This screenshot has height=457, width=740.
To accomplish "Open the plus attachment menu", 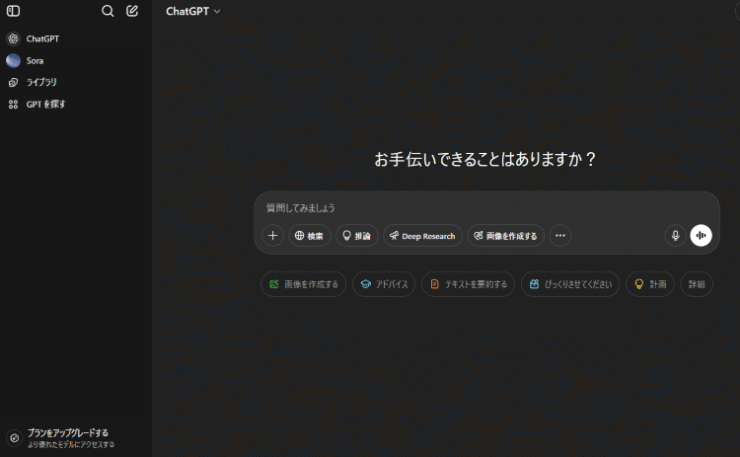I will [x=273, y=236].
